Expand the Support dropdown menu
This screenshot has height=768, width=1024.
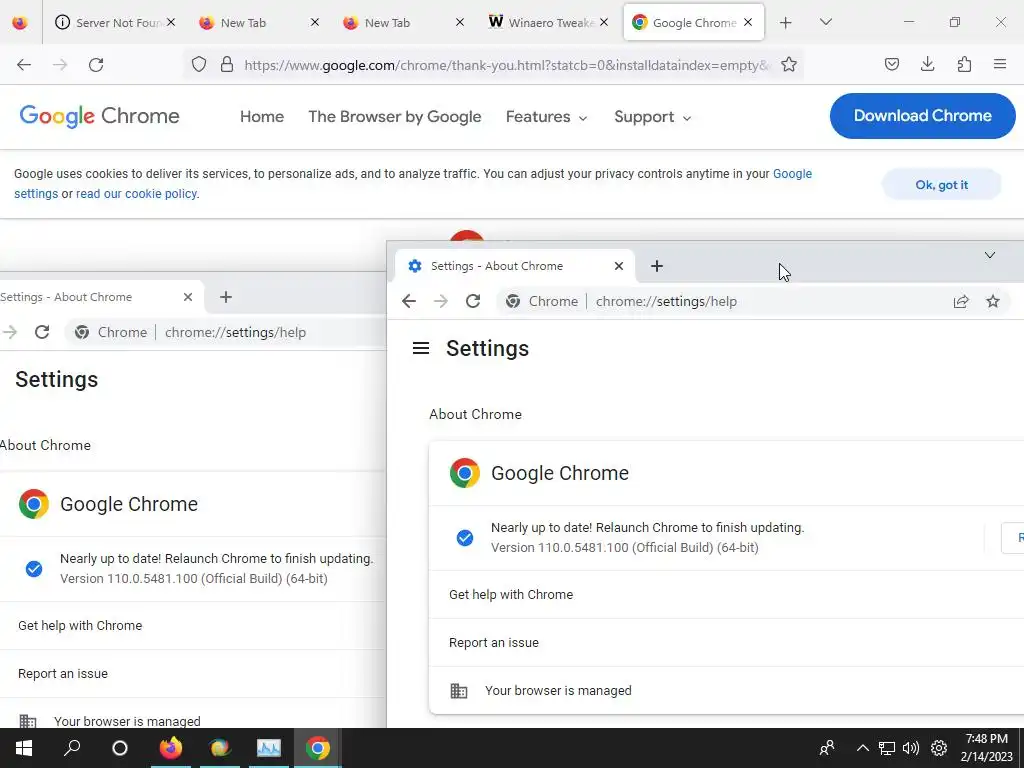tap(652, 117)
